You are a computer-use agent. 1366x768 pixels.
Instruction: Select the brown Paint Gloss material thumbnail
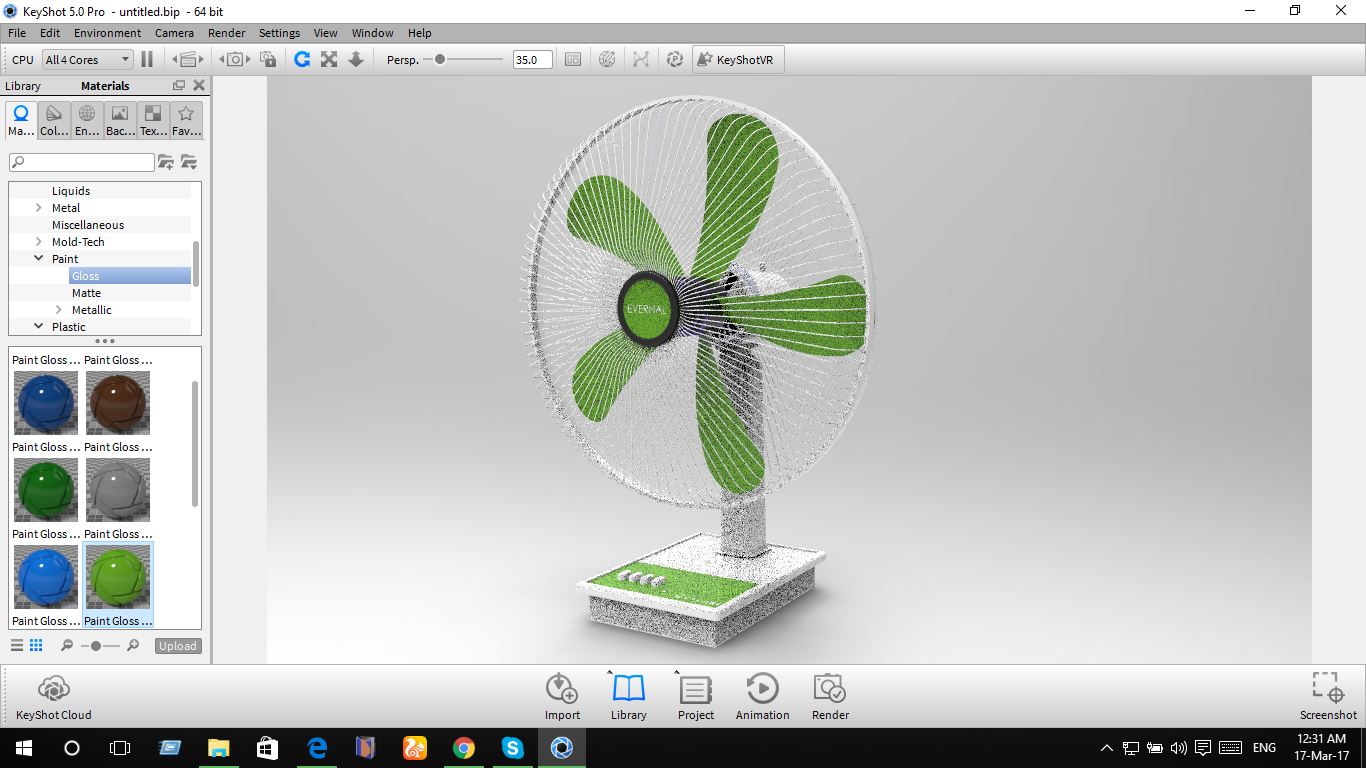coord(118,403)
